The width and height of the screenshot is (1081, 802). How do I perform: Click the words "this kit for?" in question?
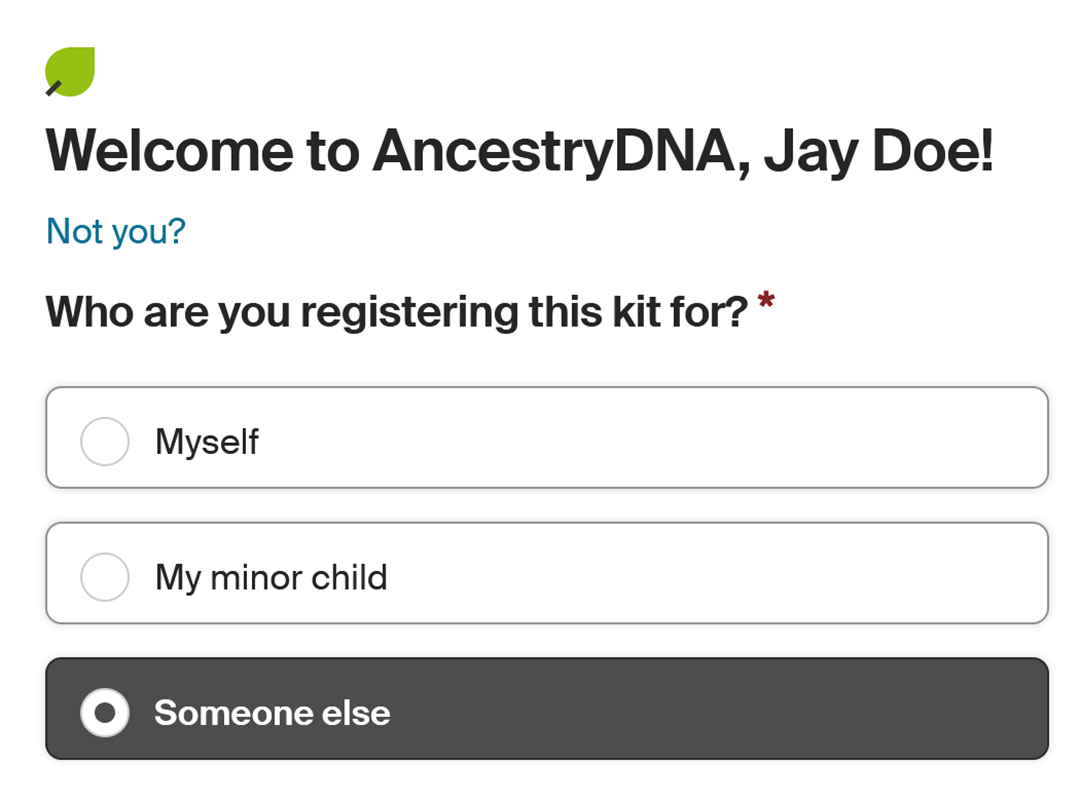pos(639,312)
